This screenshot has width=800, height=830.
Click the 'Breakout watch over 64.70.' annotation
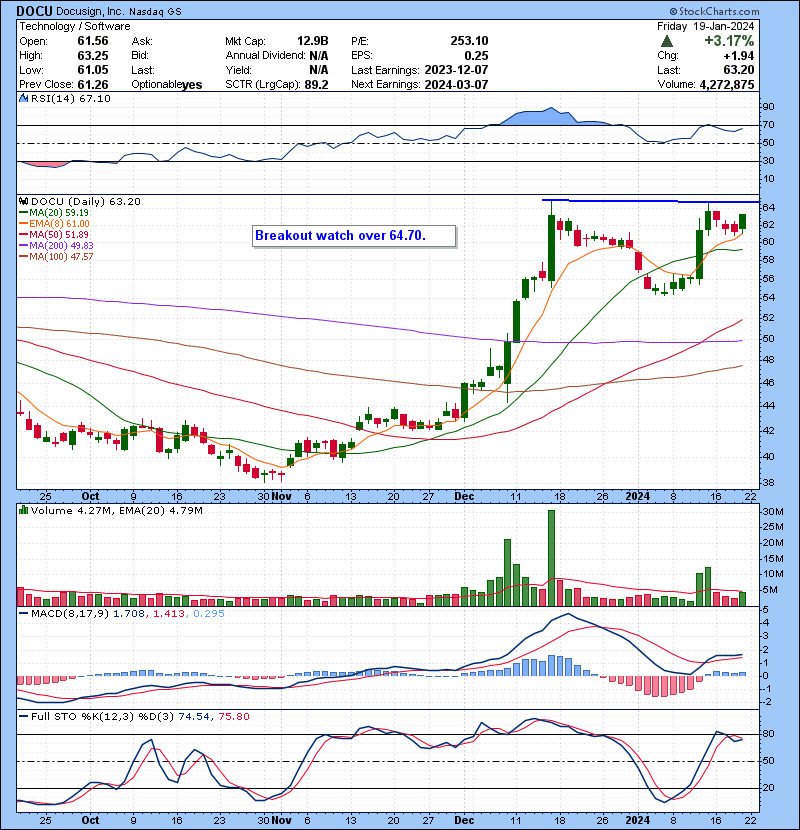click(x=354, y=236)
